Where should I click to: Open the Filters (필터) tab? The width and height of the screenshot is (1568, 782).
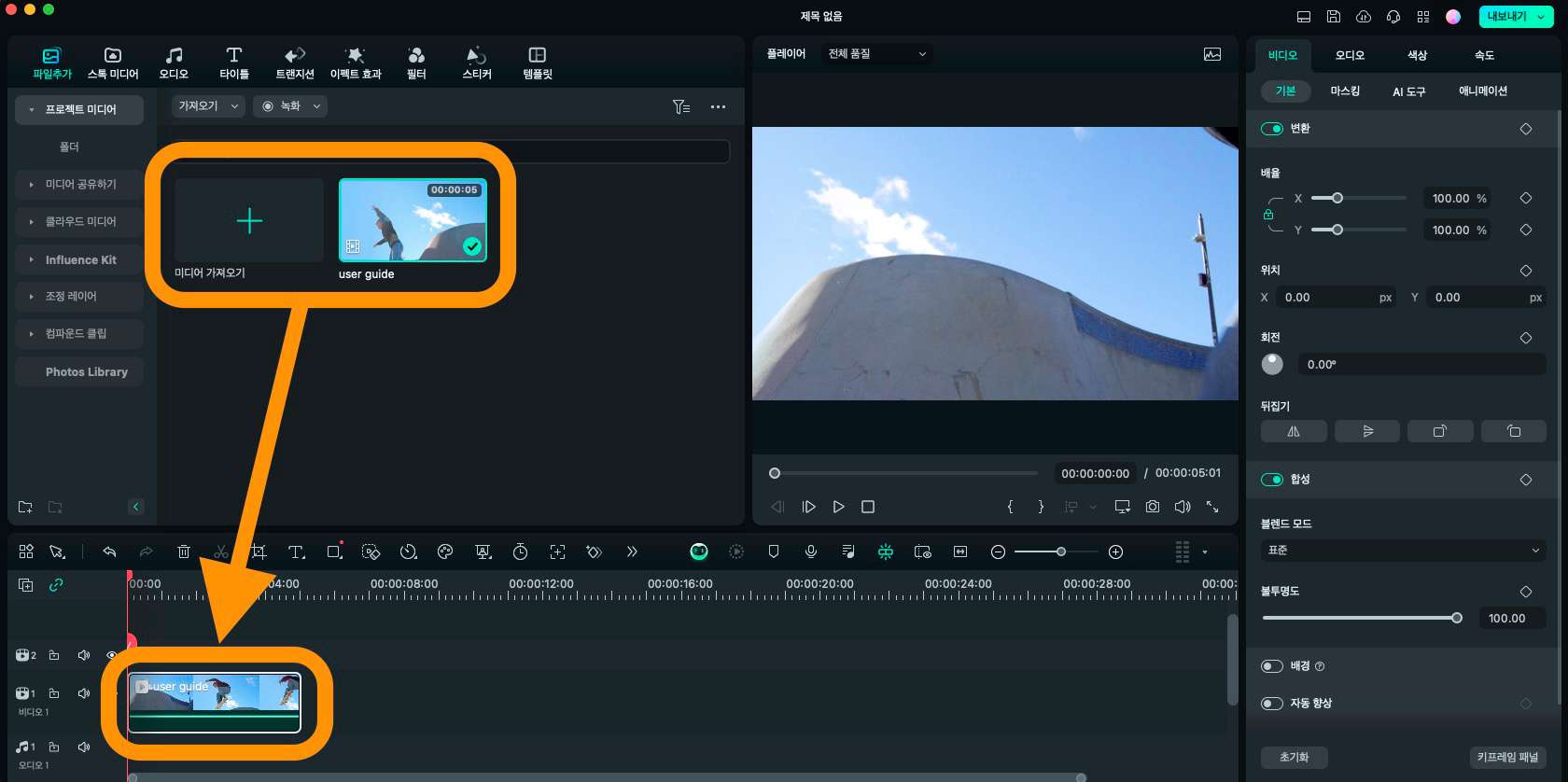point(416,63)
